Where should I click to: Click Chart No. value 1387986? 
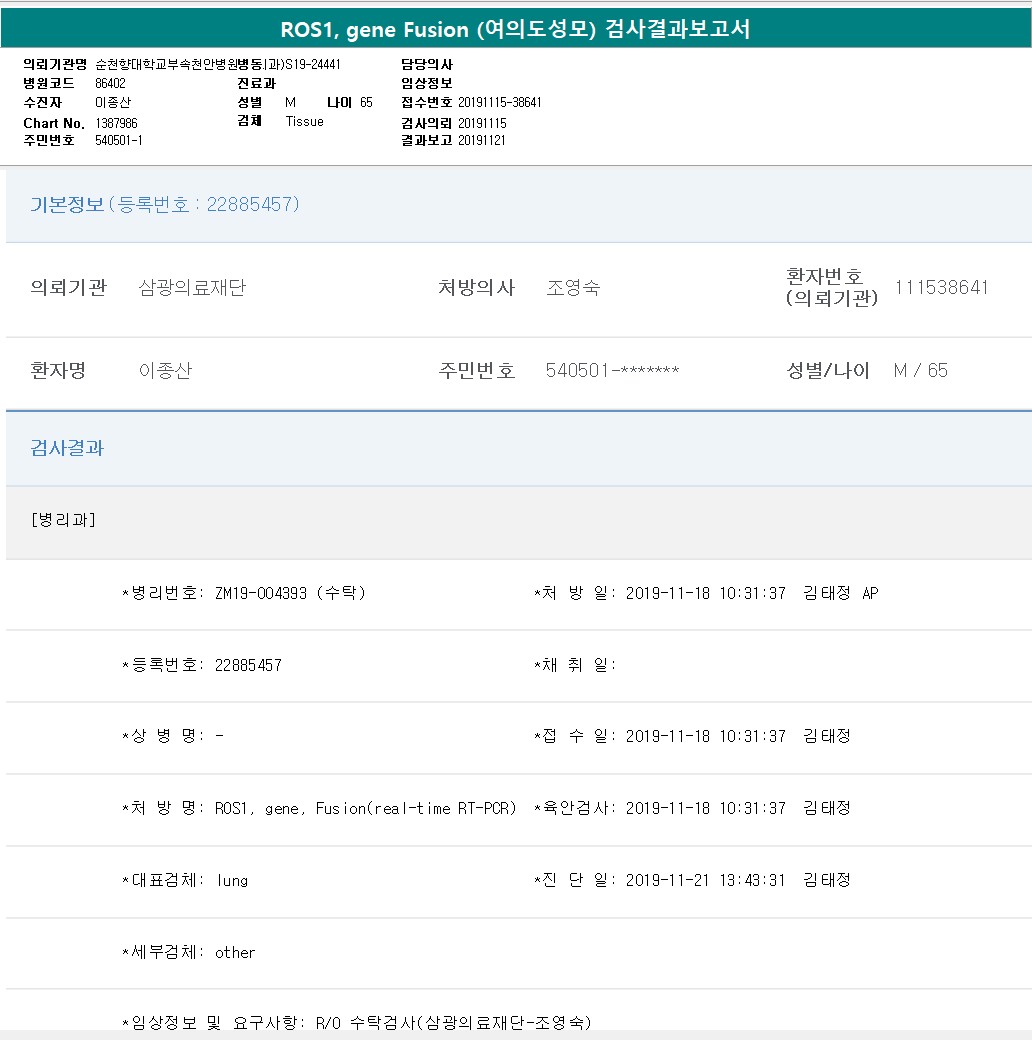(116, 122)
